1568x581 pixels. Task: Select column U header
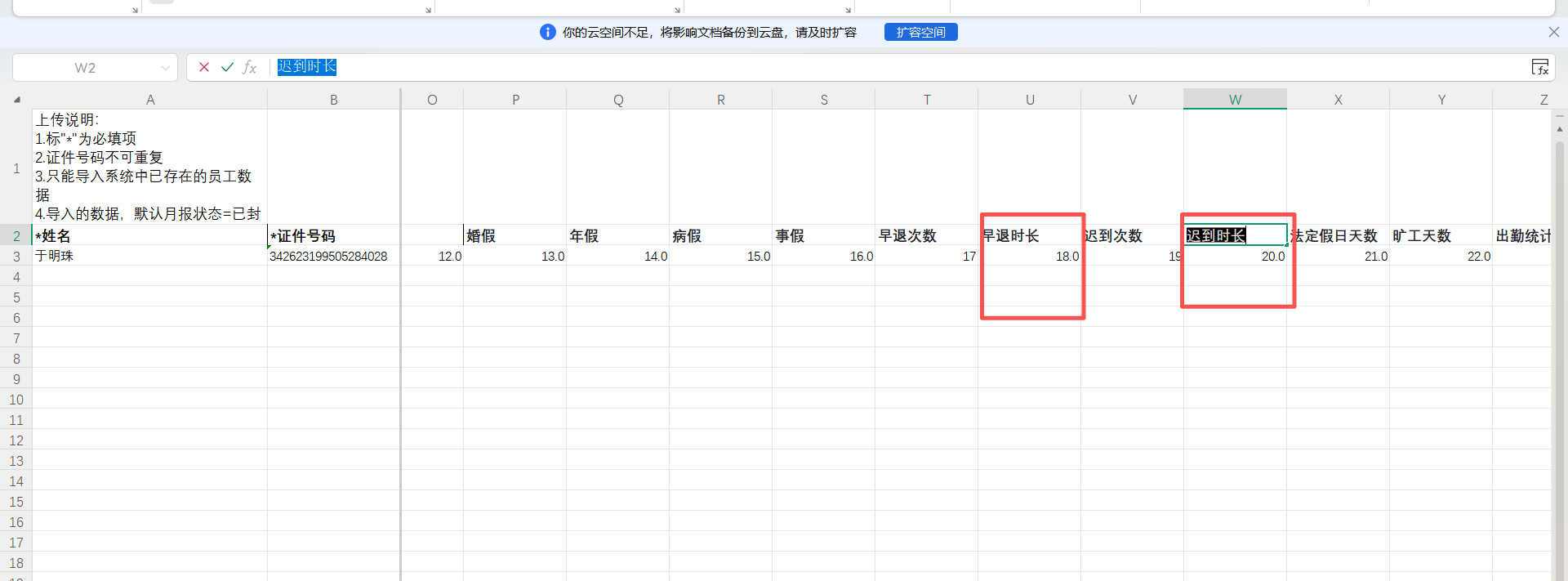1030,100
